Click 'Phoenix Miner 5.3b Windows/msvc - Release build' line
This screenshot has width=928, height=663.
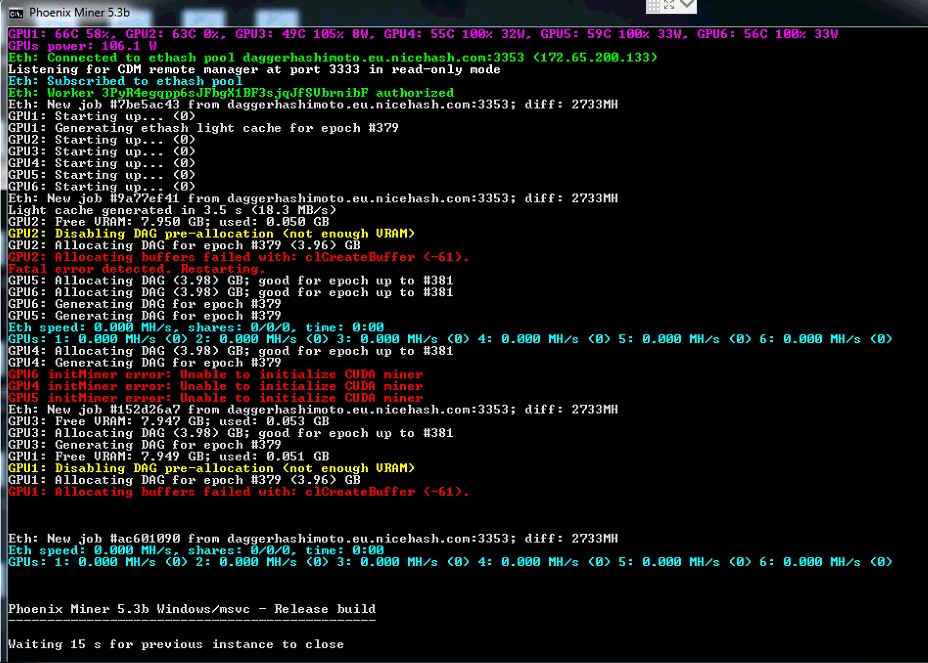point(192,609)
